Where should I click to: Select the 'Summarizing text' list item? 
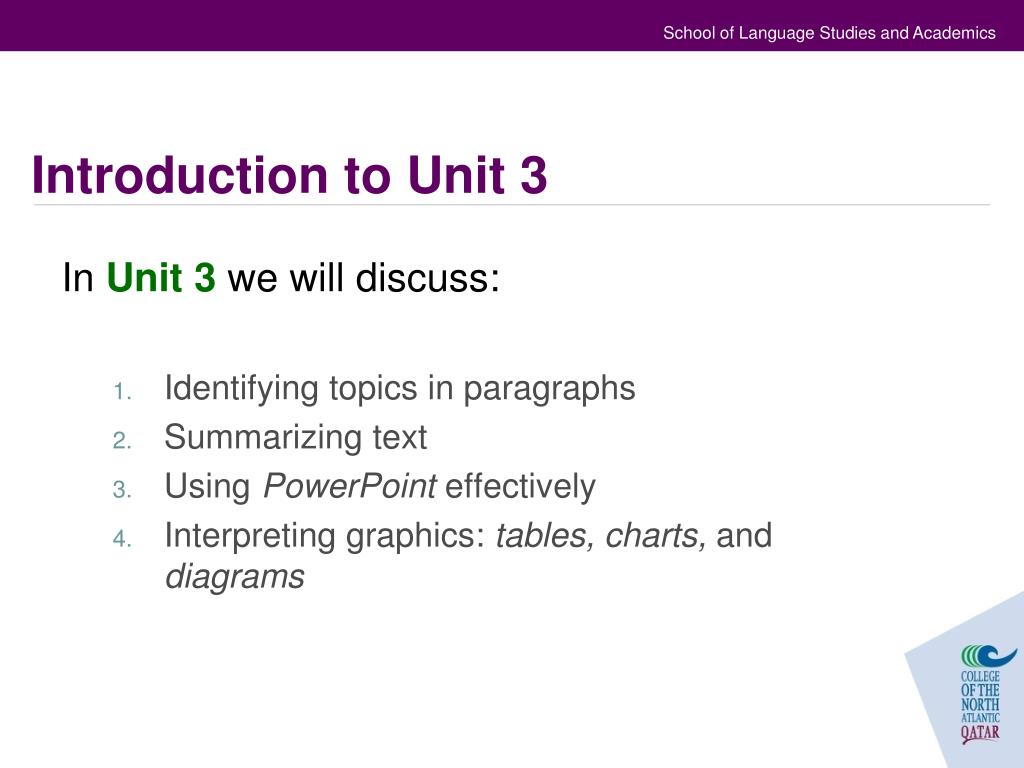295,437
